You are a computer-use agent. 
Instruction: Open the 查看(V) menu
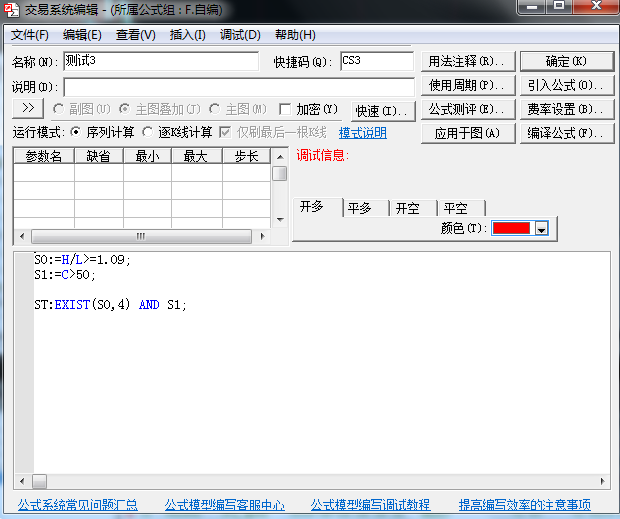pos(136,35)
